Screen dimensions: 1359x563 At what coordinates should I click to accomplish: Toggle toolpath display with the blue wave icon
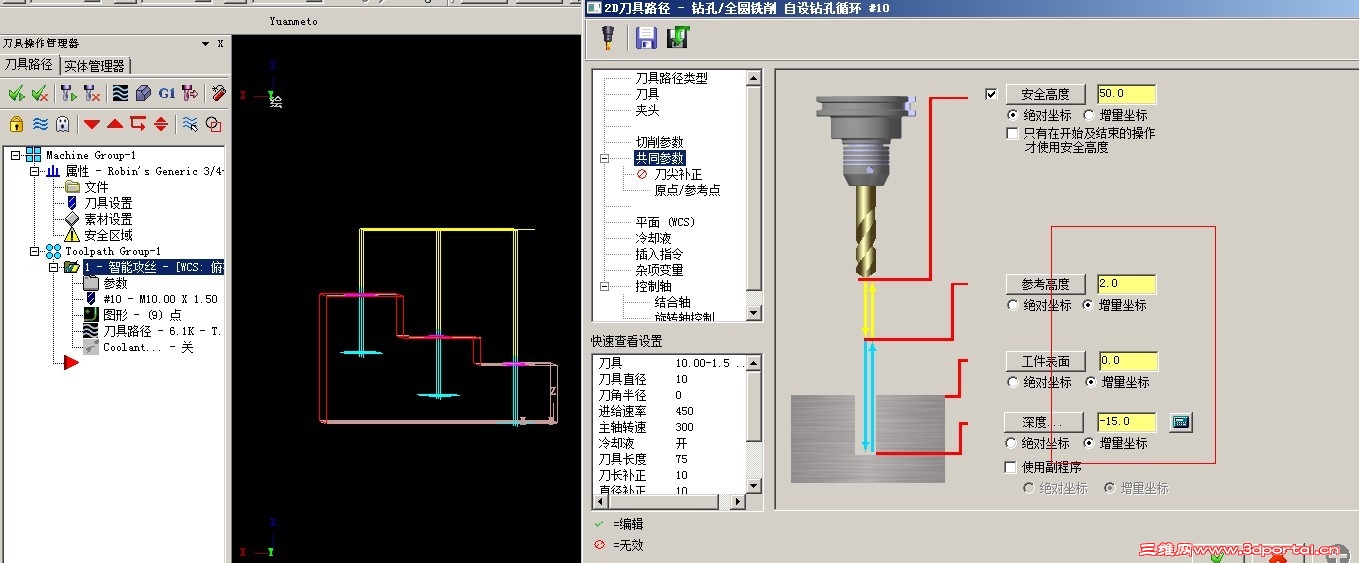pos(40,124)
